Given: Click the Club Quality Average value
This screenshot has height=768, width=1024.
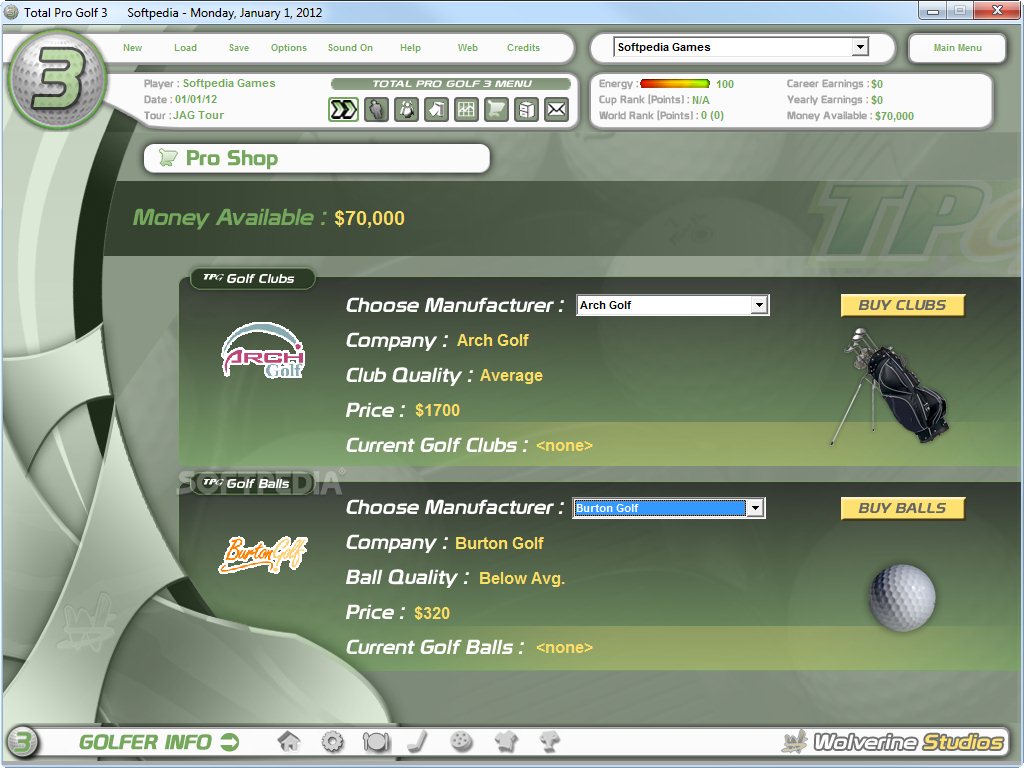Looking at the screenshot, I should (x=511, y=376).
